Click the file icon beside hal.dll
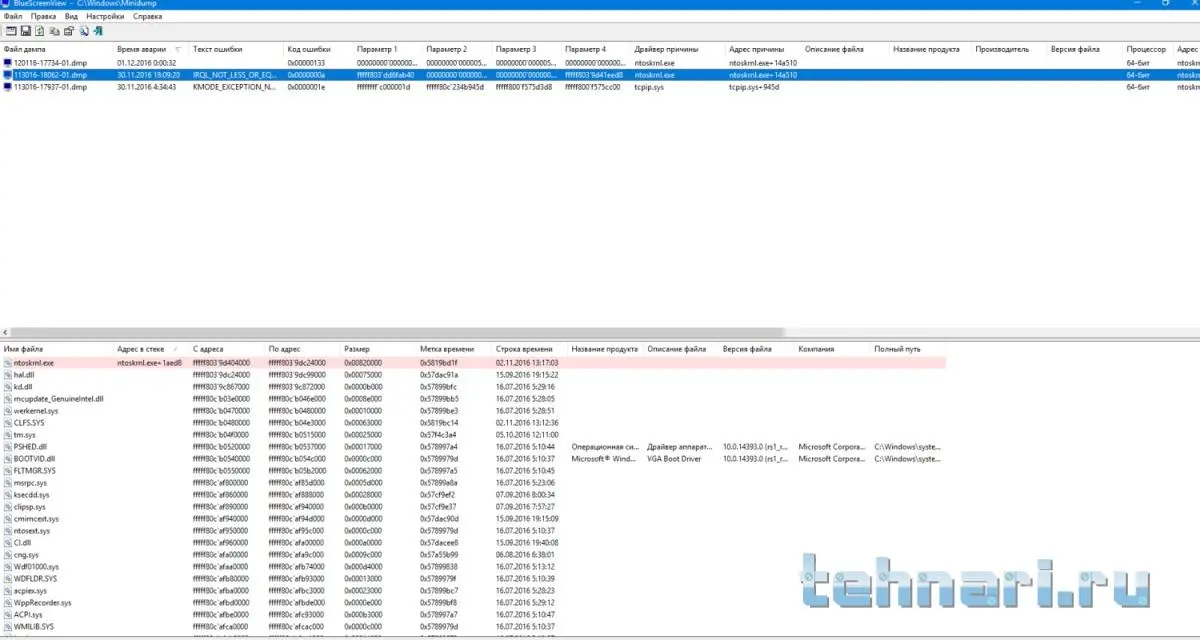1200x640 pixels. (8, 375)
